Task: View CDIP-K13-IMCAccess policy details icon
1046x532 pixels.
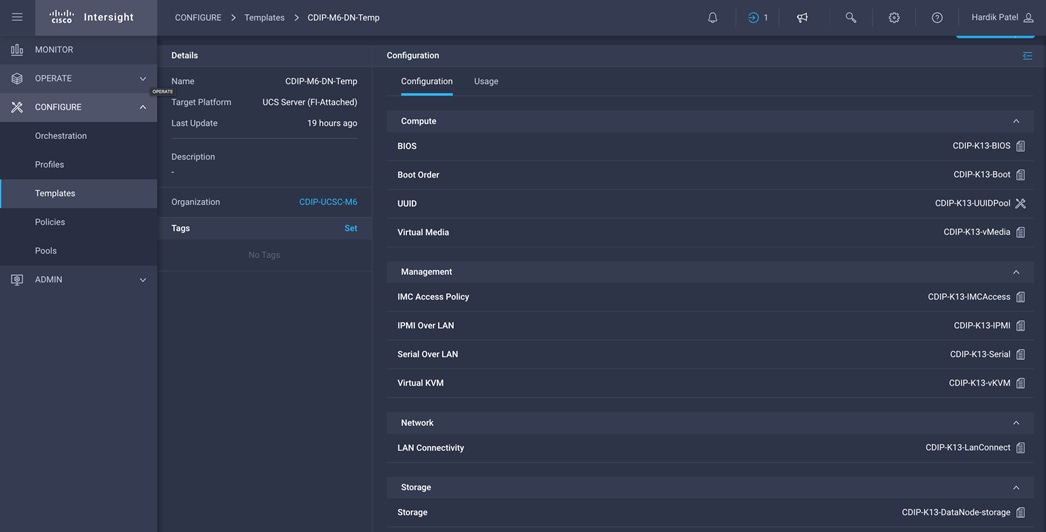Action: point(1021,297)
